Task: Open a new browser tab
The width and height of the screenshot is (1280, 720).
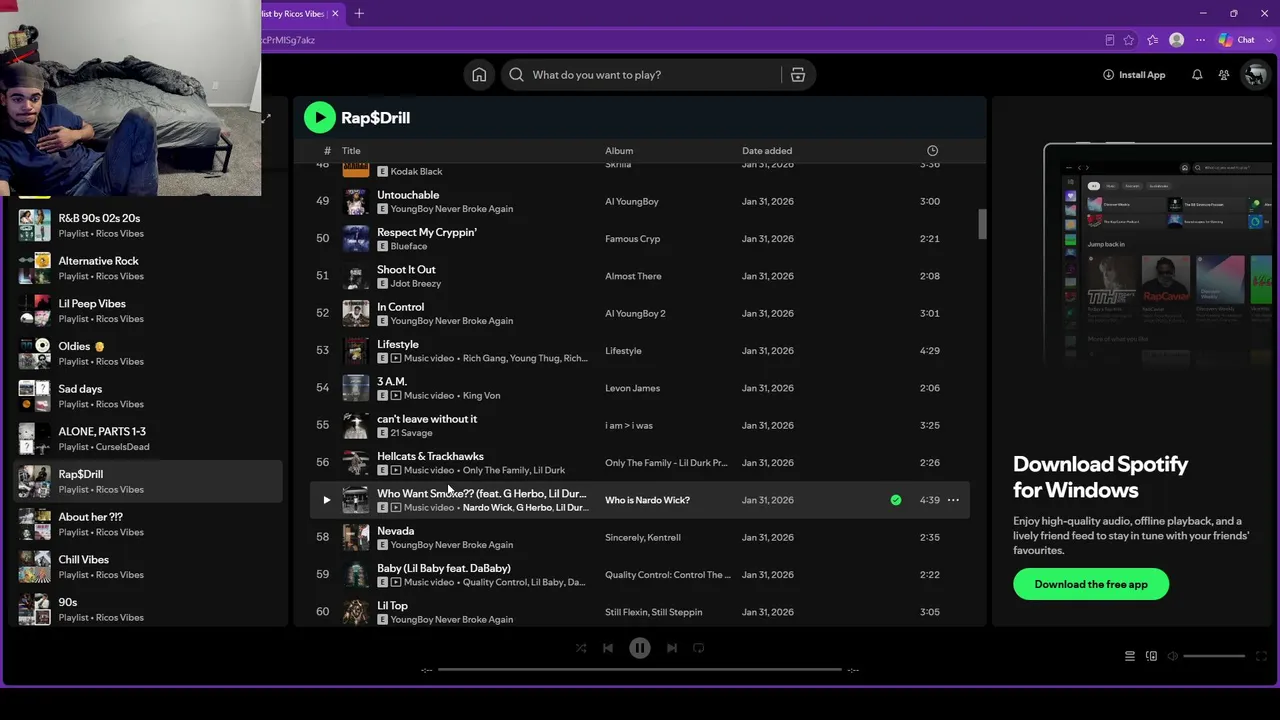Action: pyautogui.click(x=359, y=13)
